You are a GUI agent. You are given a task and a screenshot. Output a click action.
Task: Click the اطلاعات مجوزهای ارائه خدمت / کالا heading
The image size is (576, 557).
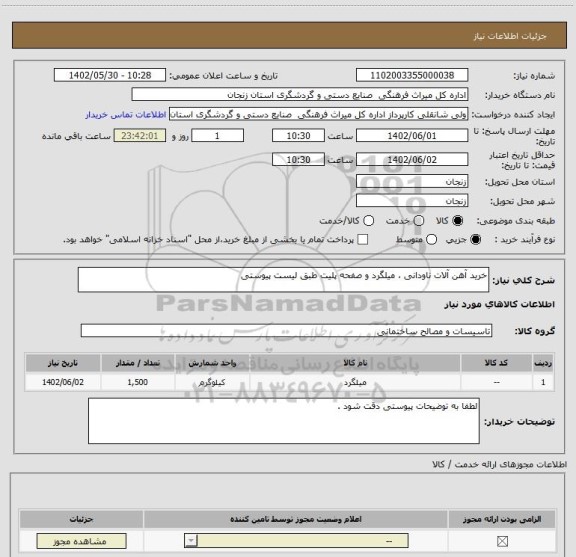click(500, 464)
